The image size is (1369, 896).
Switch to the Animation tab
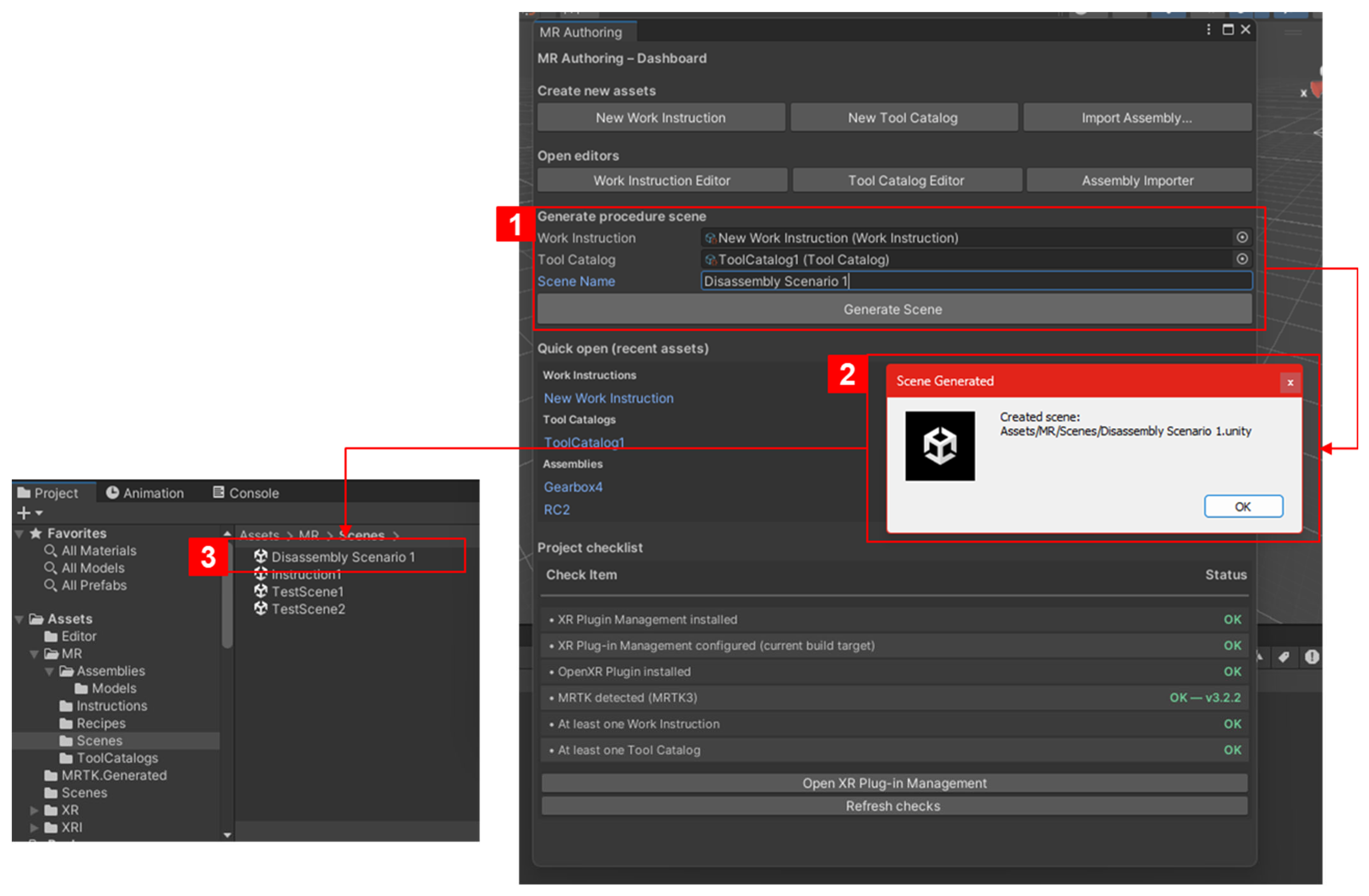pyautogui.click(x=145, y=493)
